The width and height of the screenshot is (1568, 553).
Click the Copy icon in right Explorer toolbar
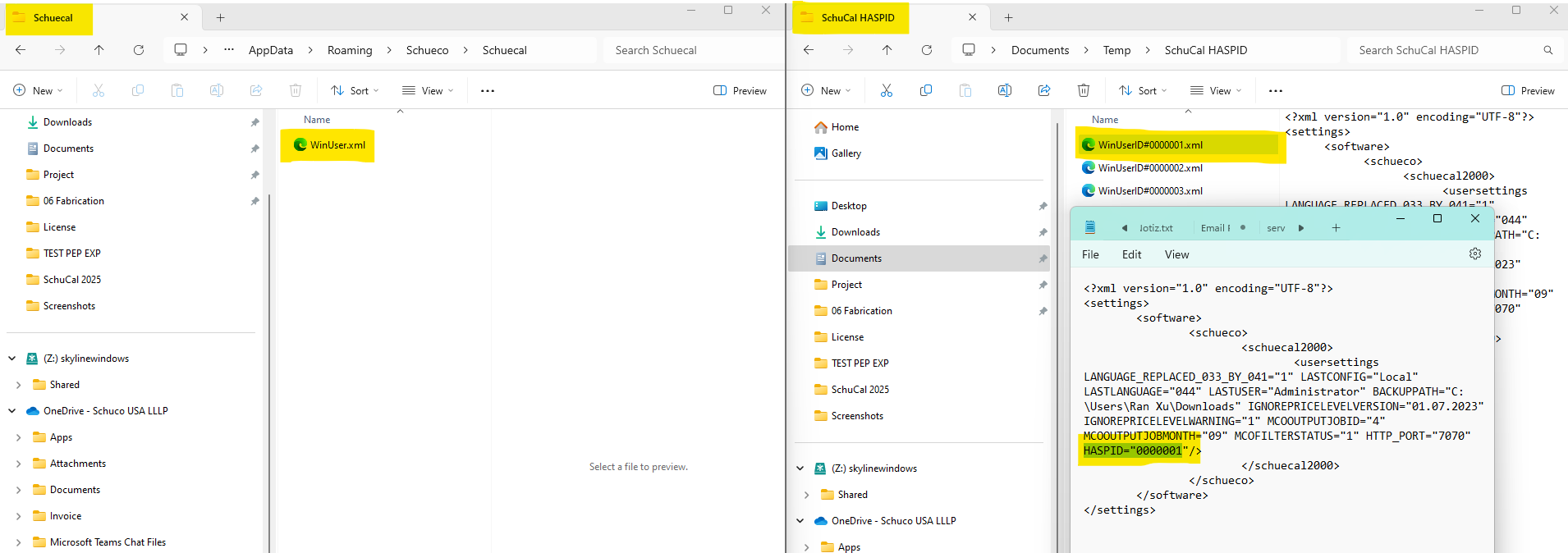point(925,90)
